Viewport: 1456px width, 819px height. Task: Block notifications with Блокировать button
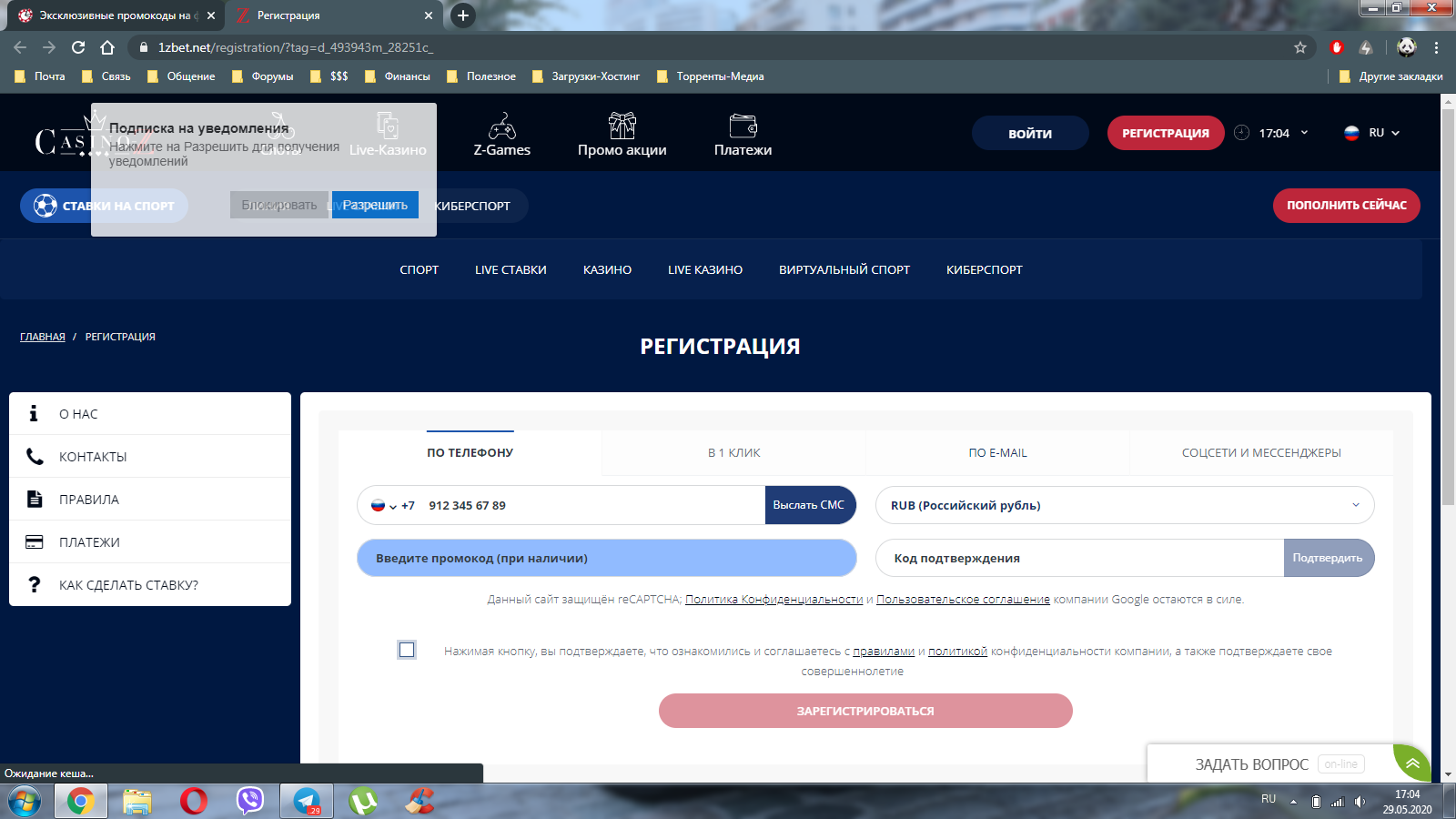279,205
